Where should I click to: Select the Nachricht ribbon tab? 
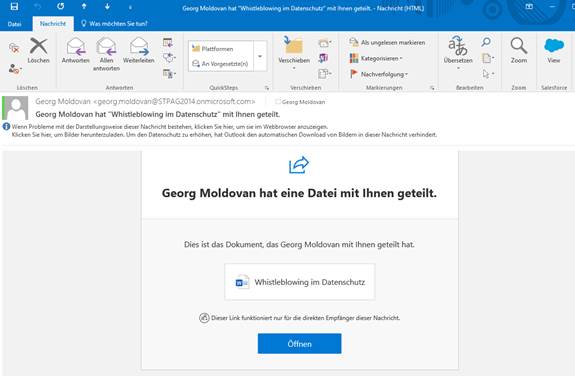53,23
